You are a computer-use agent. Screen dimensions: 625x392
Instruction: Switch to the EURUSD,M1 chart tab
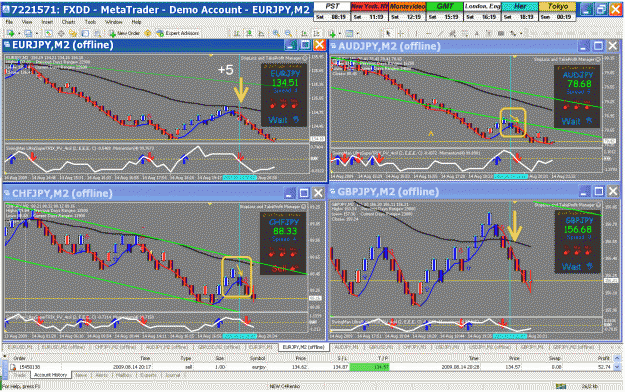pyautogui.click(x=20, y=347)
